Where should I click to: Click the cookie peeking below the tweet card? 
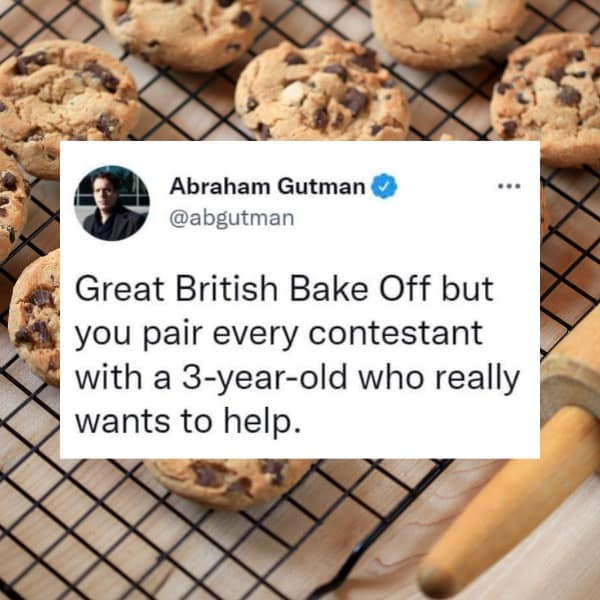pos(230,483)
